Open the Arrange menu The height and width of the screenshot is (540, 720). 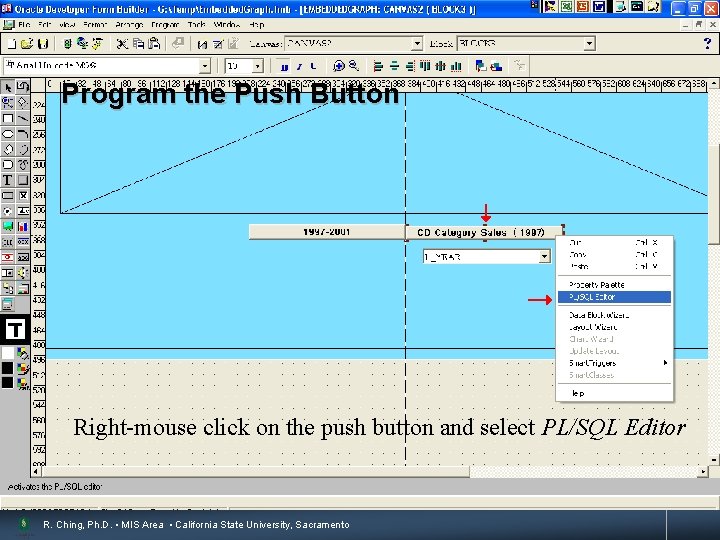[129, 25]
